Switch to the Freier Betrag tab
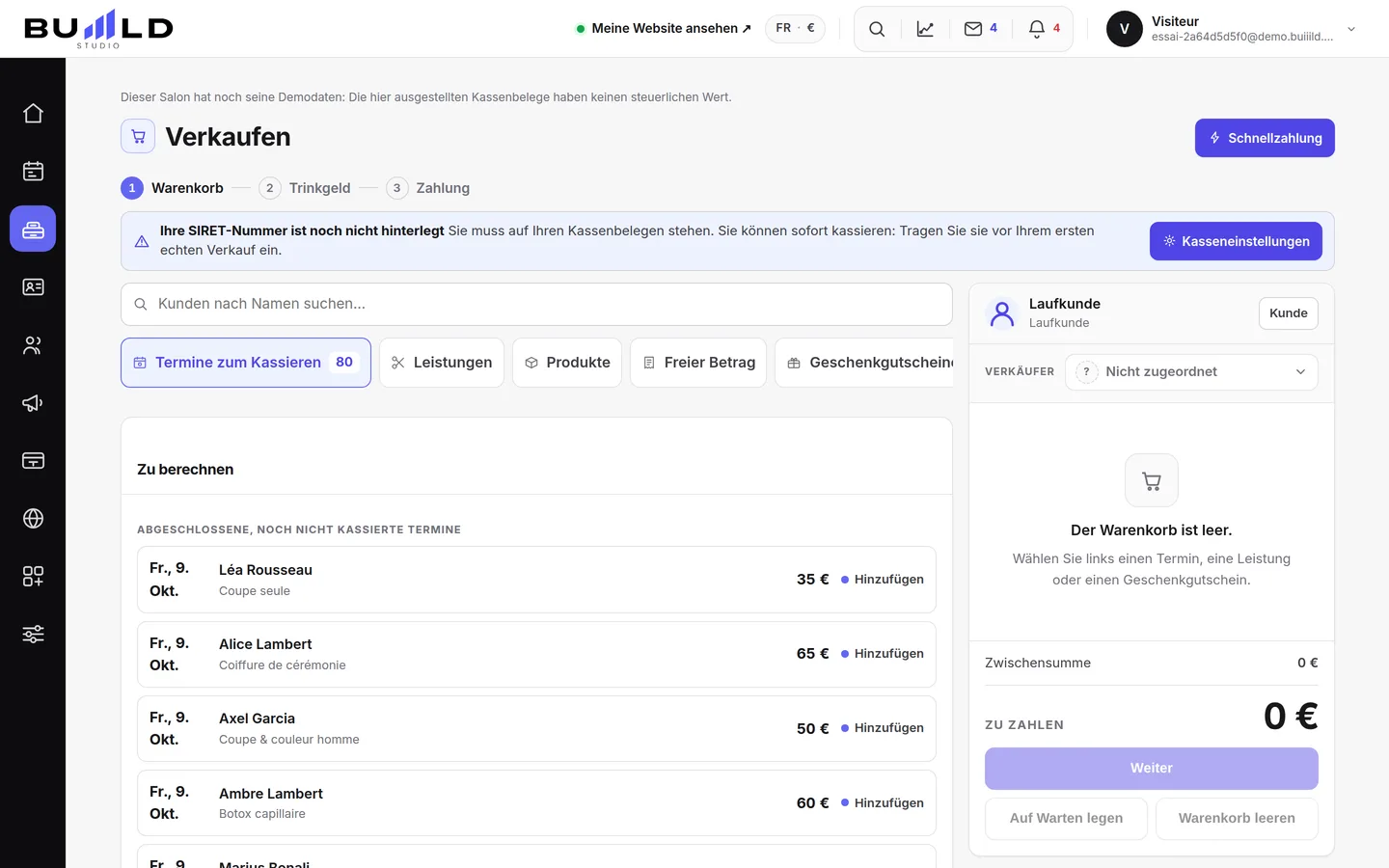Screen dimensions: 1389x868 click(698, 363)
